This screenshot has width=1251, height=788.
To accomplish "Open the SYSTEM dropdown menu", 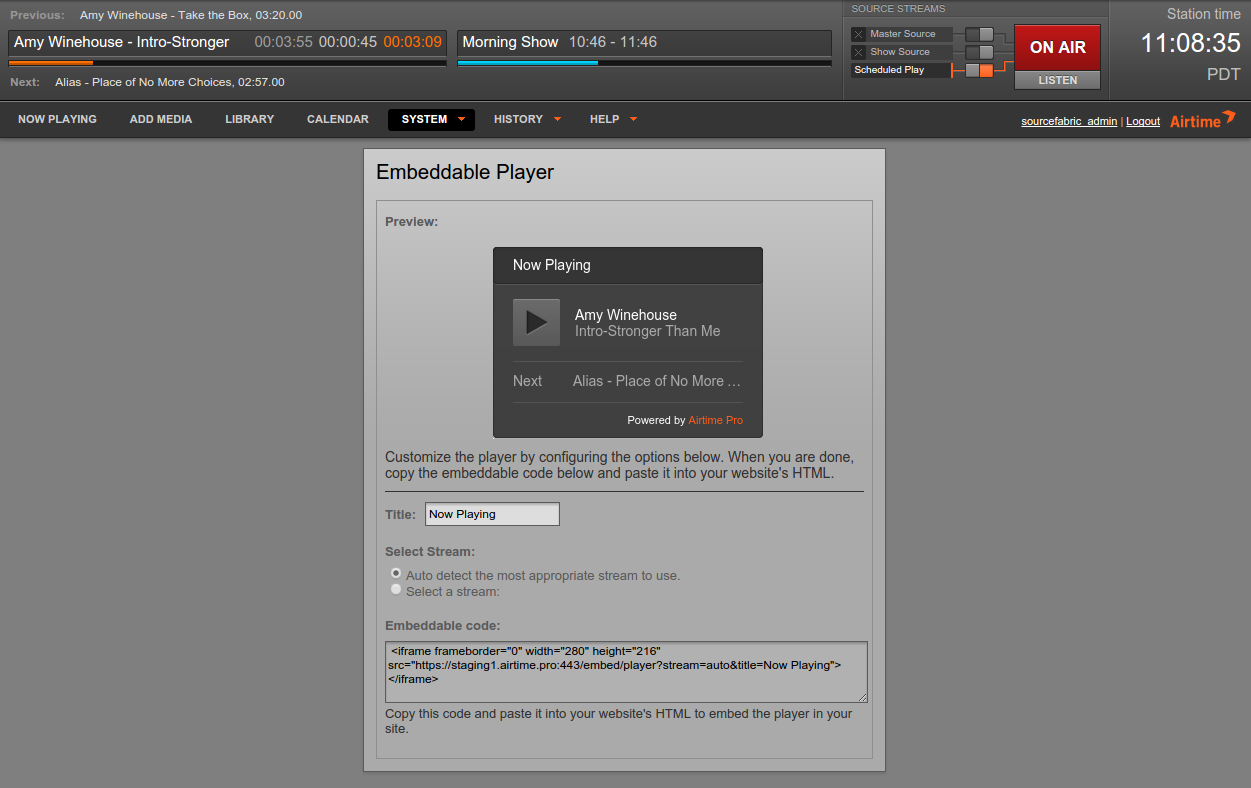I will pos(431,119).
